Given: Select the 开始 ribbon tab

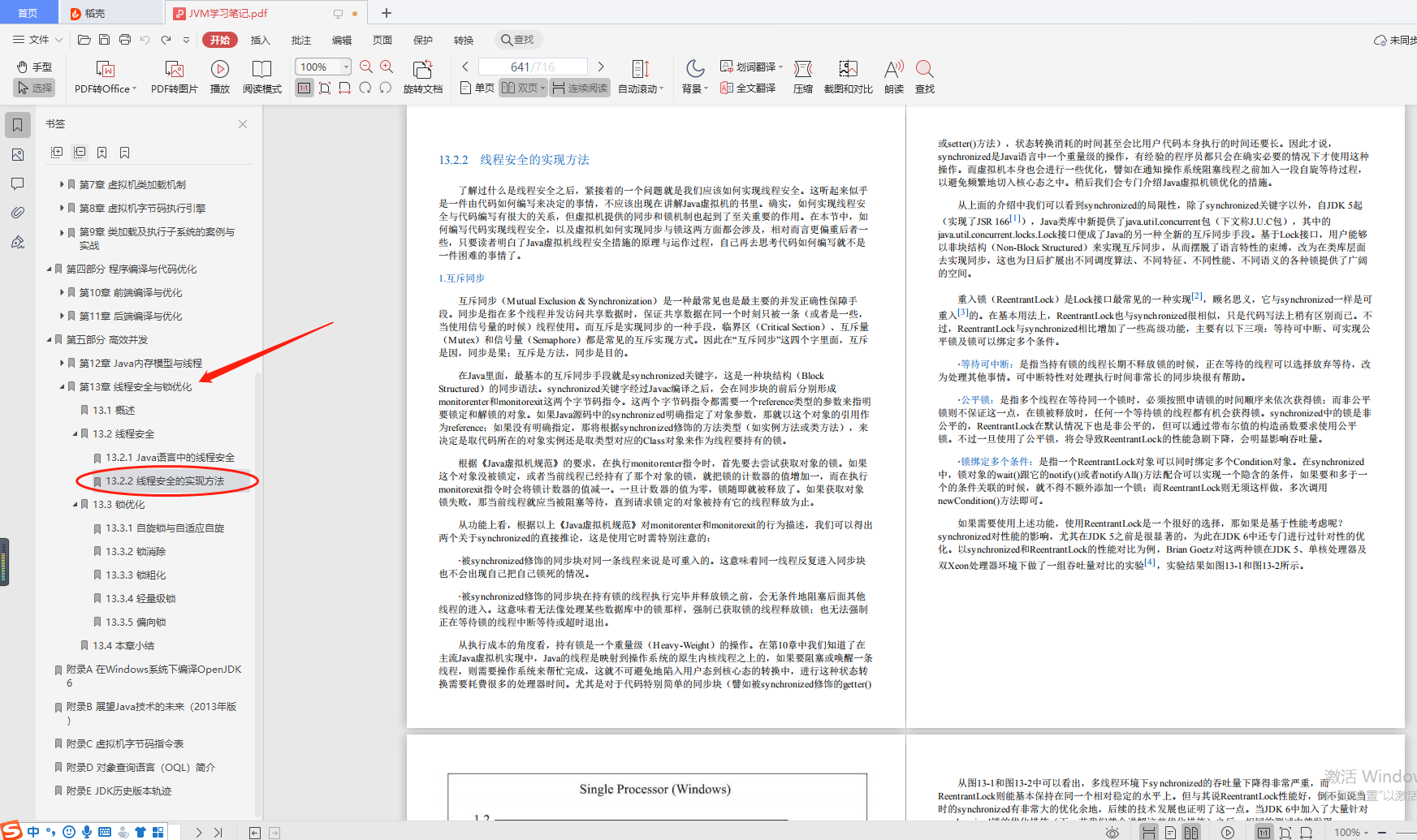Looking at the screenshot, I should [x=220, y=40].
